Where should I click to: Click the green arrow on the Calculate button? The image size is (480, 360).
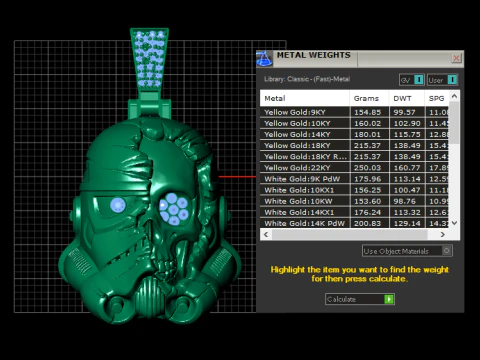[x=389, y=299]
